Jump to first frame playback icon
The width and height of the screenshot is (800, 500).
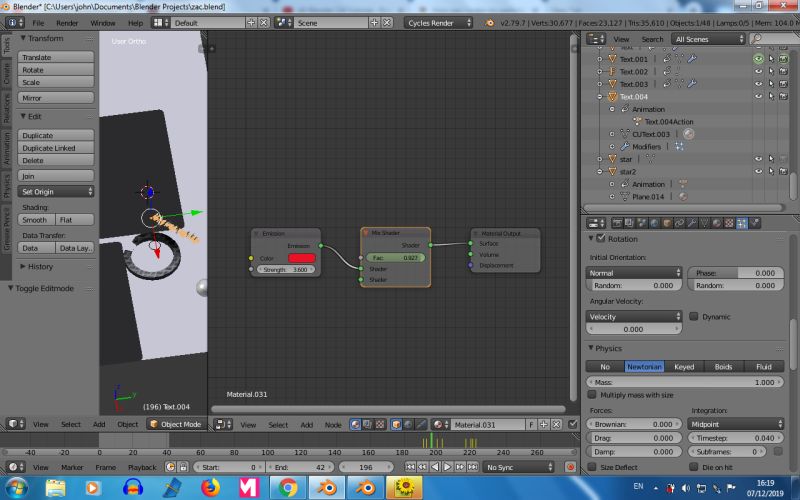(410, 467)
